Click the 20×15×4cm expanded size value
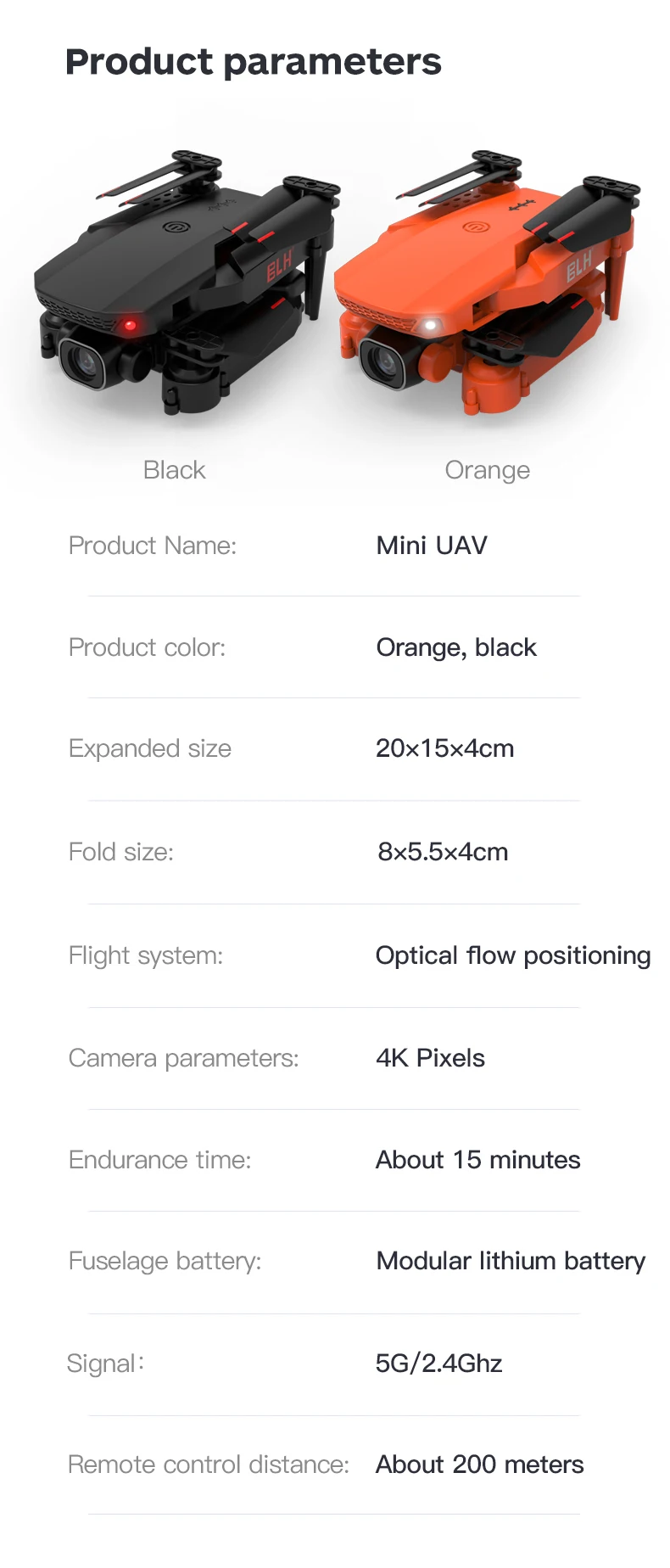 (444, 748)
